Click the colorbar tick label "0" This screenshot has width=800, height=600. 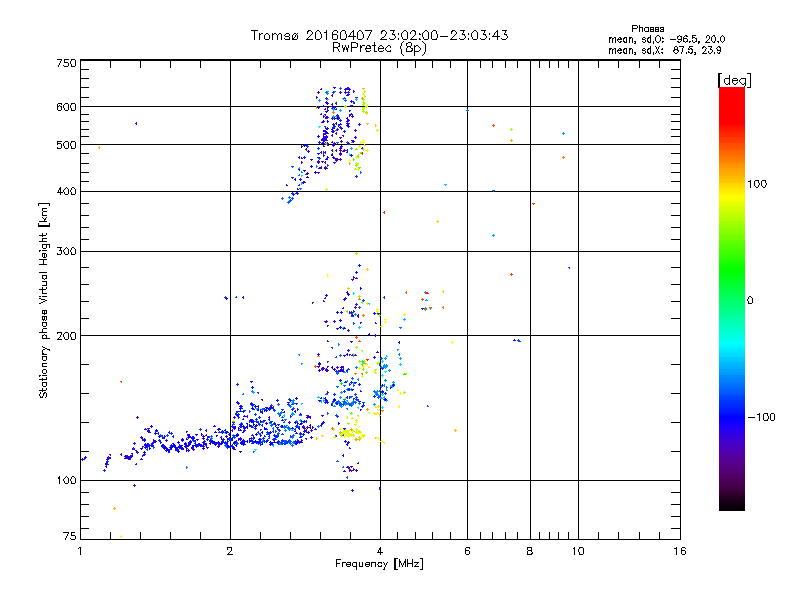pos(749,301)
